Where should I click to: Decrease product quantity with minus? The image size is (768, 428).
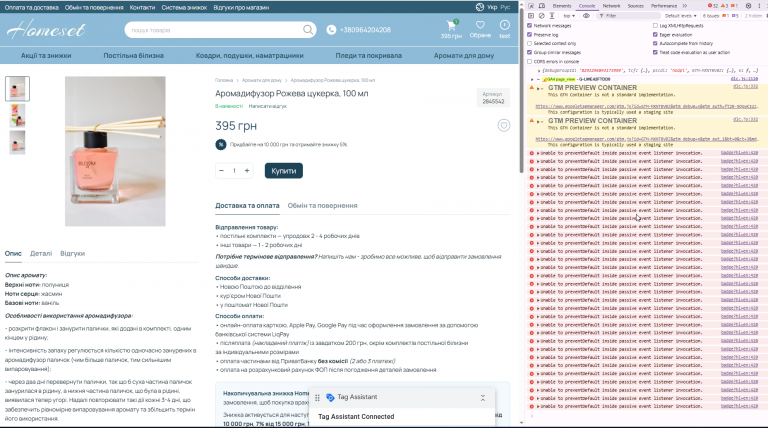tap(221, 170)
